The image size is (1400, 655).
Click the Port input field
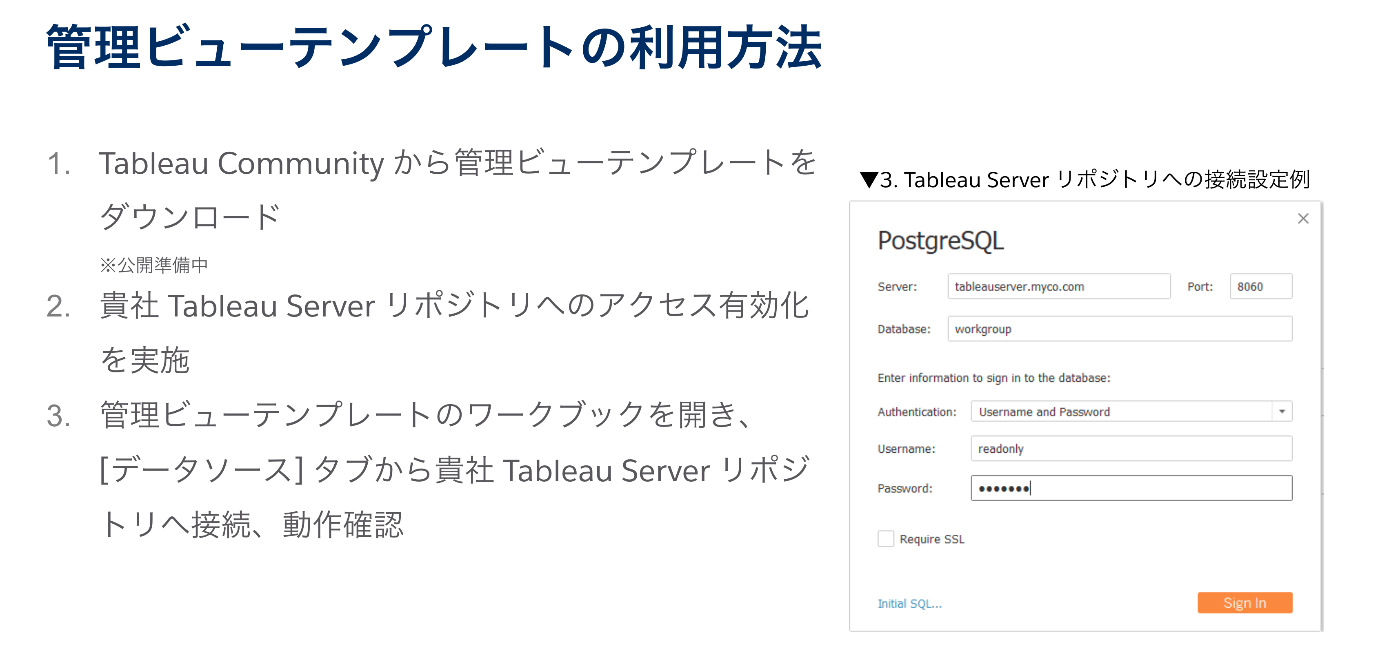point(1261,286)
